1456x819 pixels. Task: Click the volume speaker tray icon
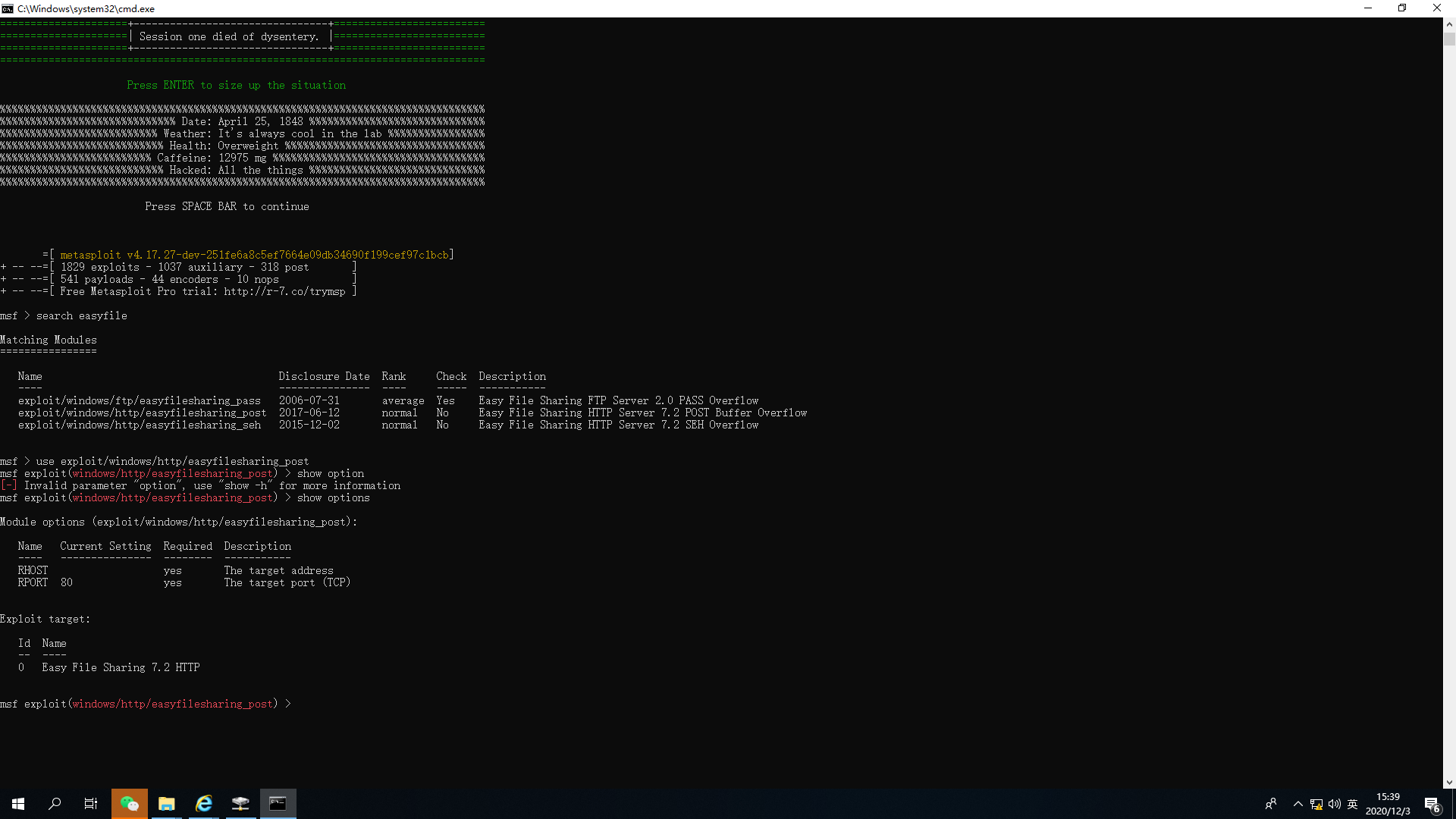1335,804
